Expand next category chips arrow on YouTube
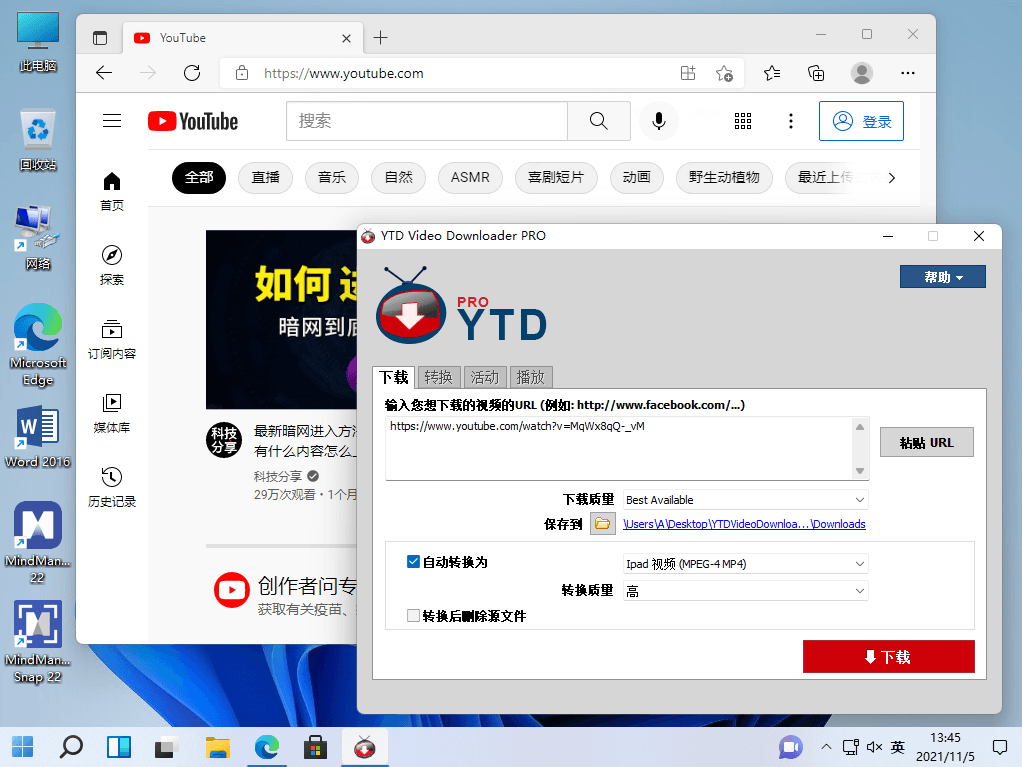The height and width of the screenshot is (767, 1022). pyautogui.click(x=892, y=178)
